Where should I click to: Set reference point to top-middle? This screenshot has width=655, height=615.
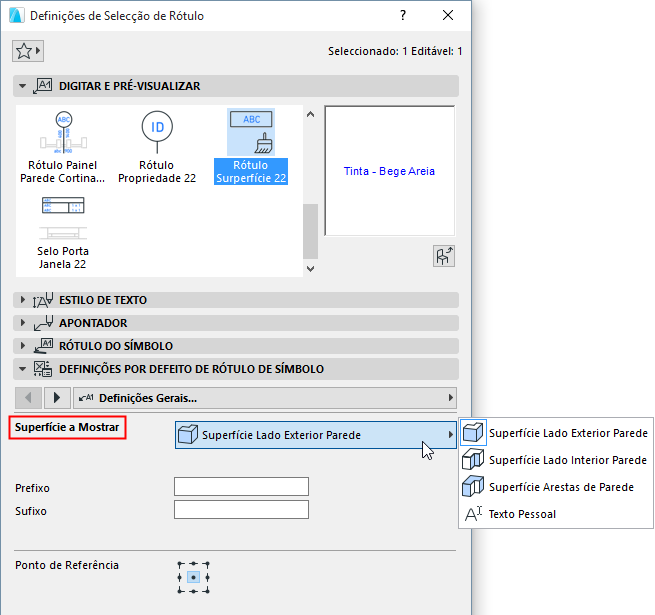[x=193, y=564]
